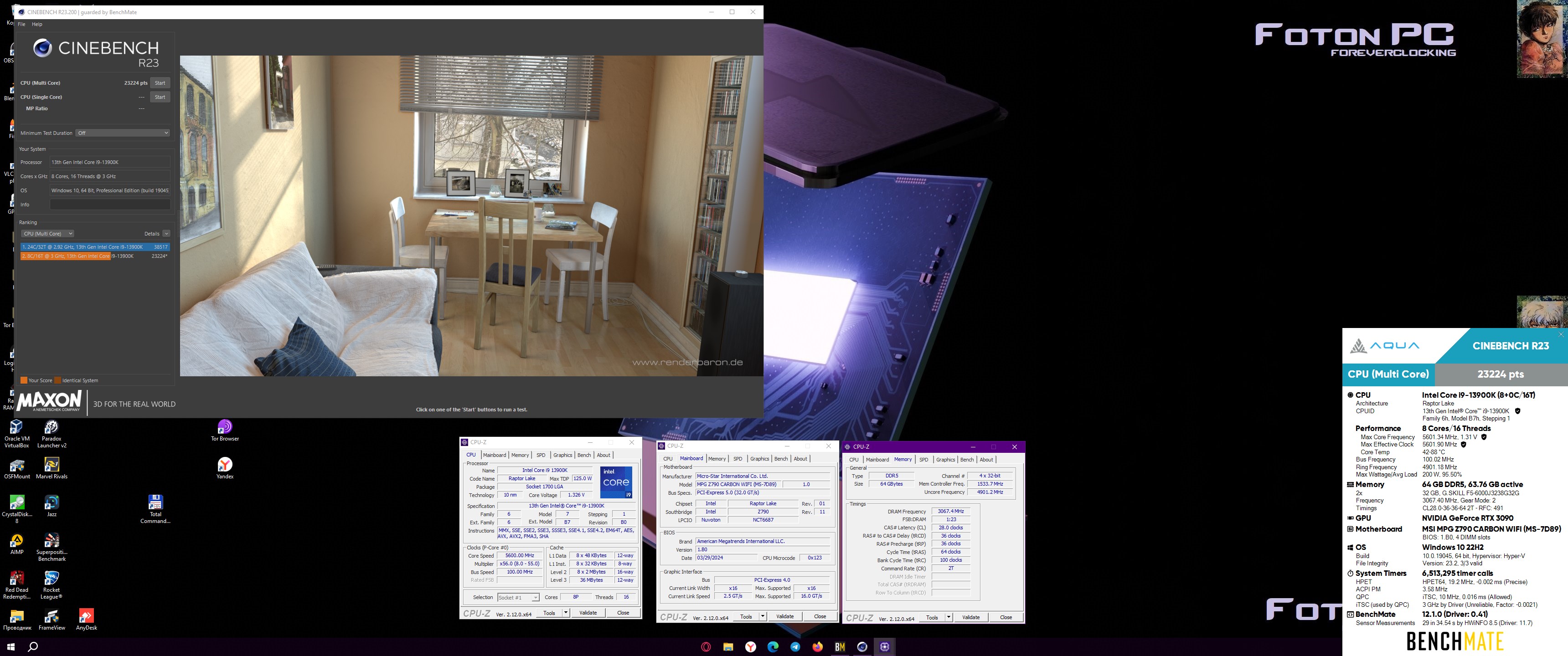1568x656 pixels.
Task: Open Opera from the taskbar
Action: (x=706, y=647)
